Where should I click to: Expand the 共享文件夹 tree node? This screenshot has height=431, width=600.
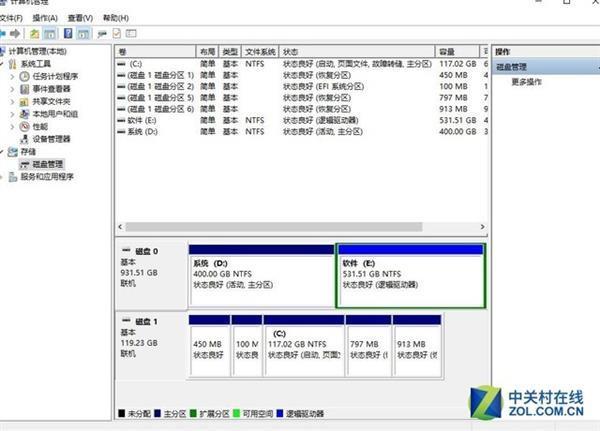pyautogui.click(x=13, y=101)
